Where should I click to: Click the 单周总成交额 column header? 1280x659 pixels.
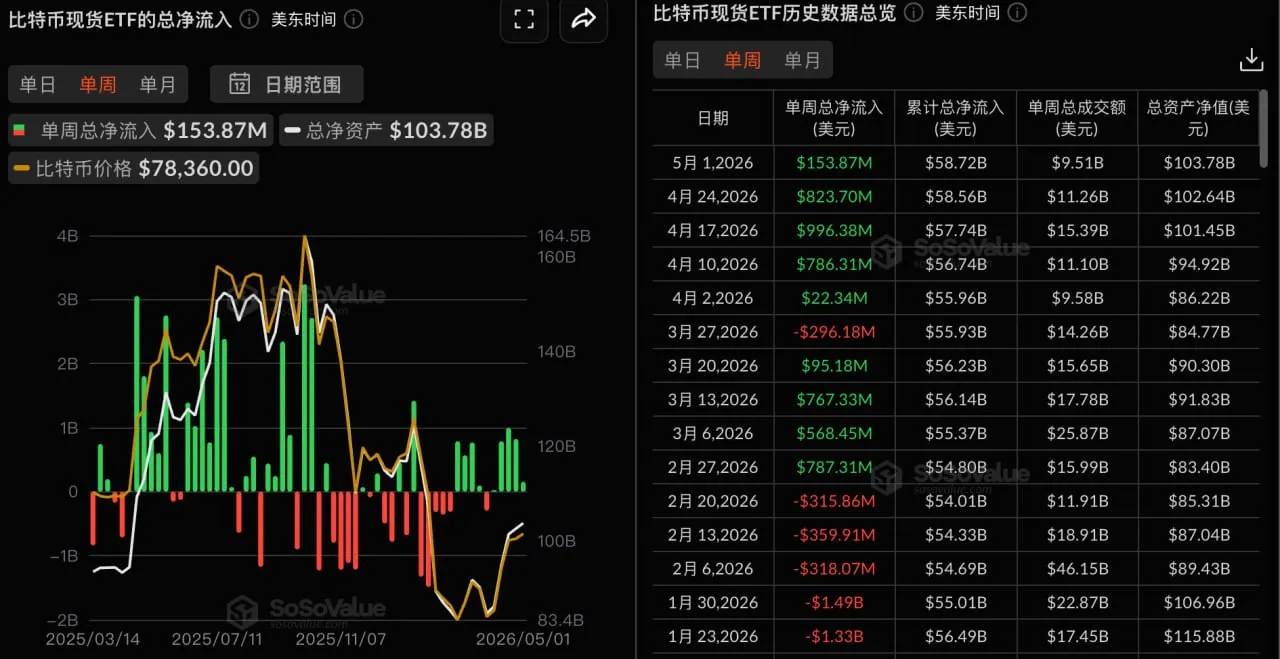pyautogui.click(x=1077, y=118)
